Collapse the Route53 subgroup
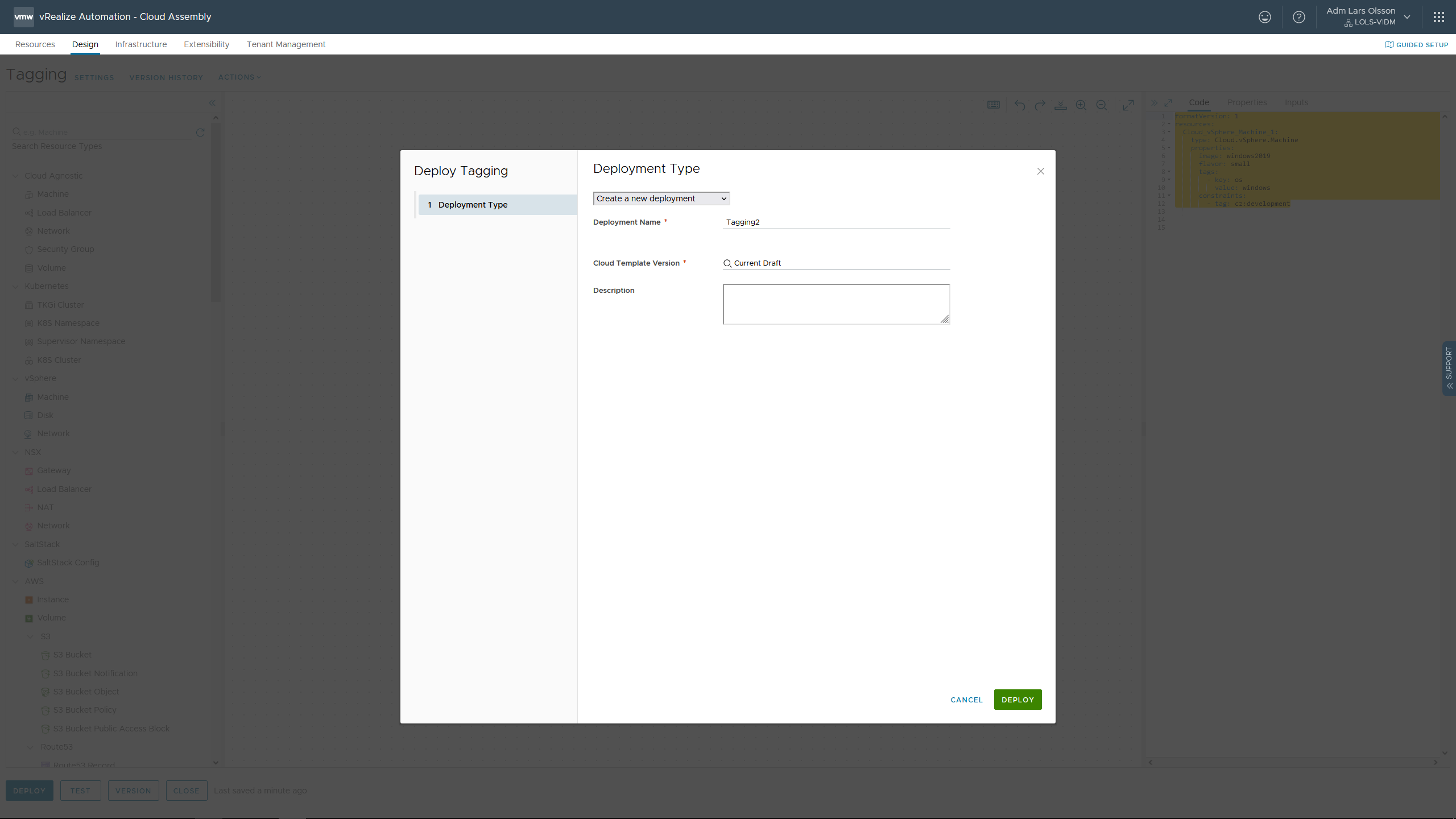1456x819 pixels. pos(31,747)
